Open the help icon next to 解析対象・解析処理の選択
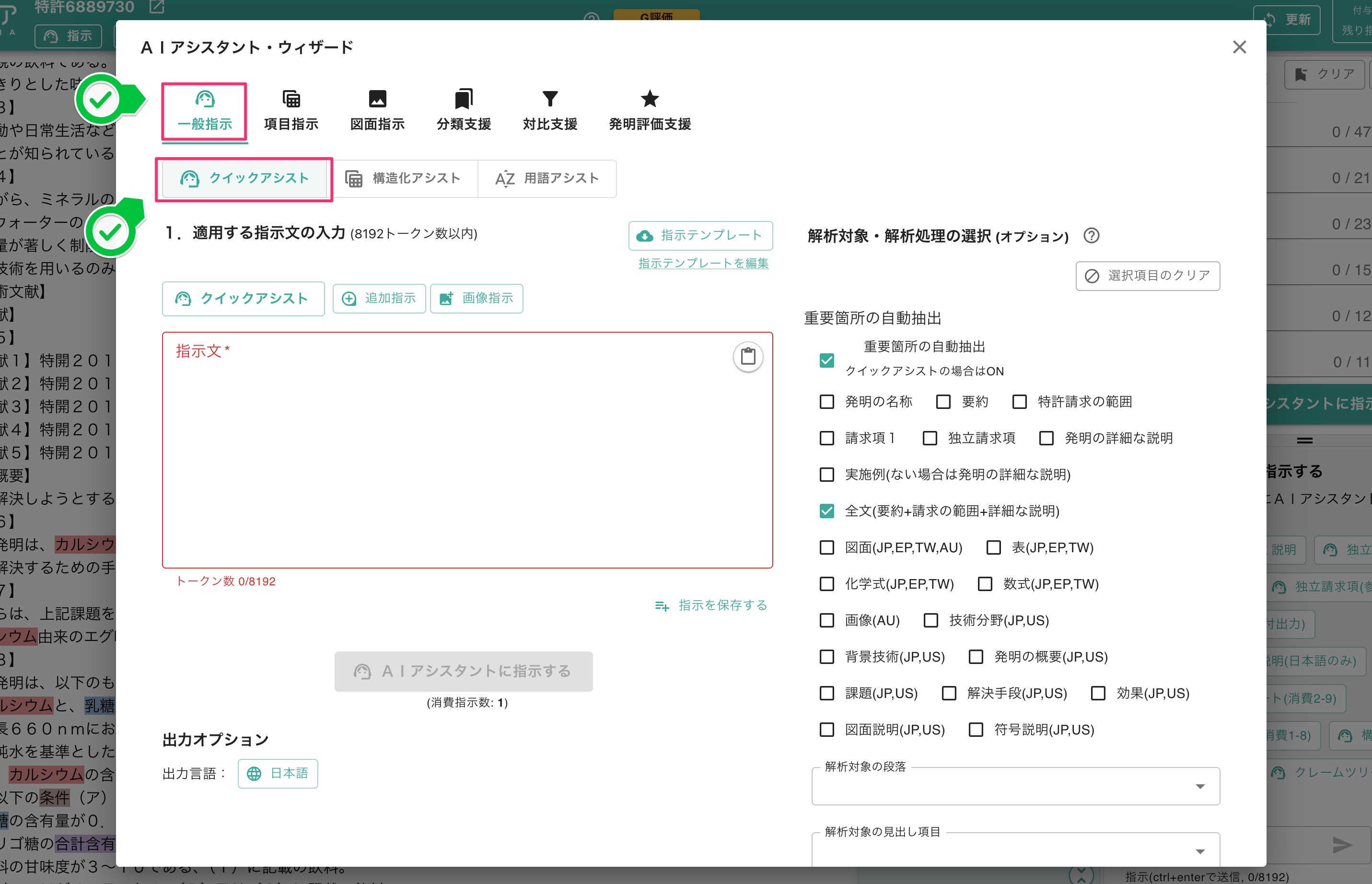The width and height of the screenshot is (1372, 884). point(1091,235)
